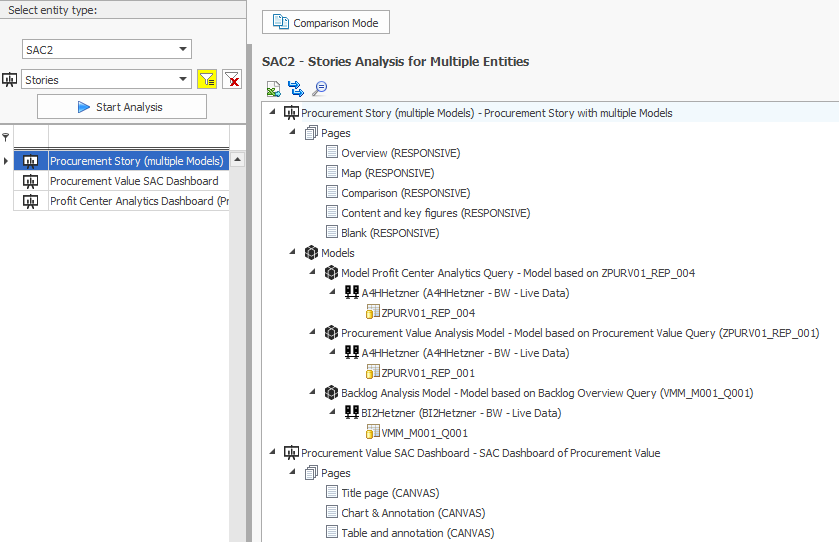
Task: Open the SAC2 system dropdown
Action: coord(183,49)
